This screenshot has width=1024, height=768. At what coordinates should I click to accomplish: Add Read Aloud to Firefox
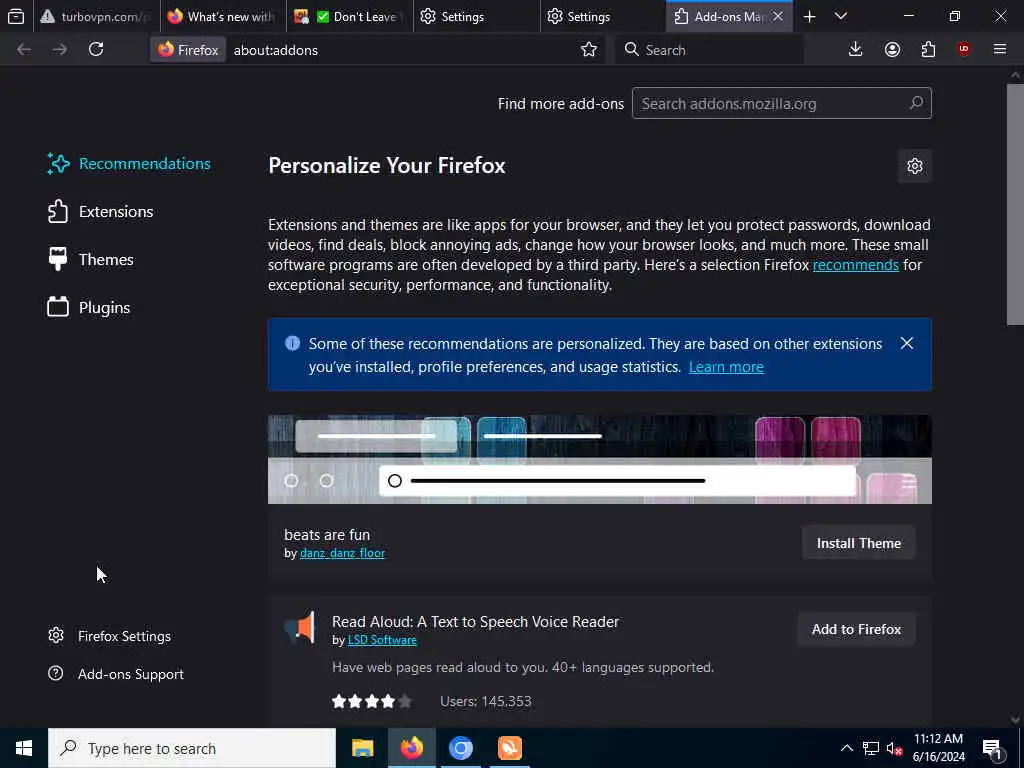pyautogui.click(x=856, y=630)
